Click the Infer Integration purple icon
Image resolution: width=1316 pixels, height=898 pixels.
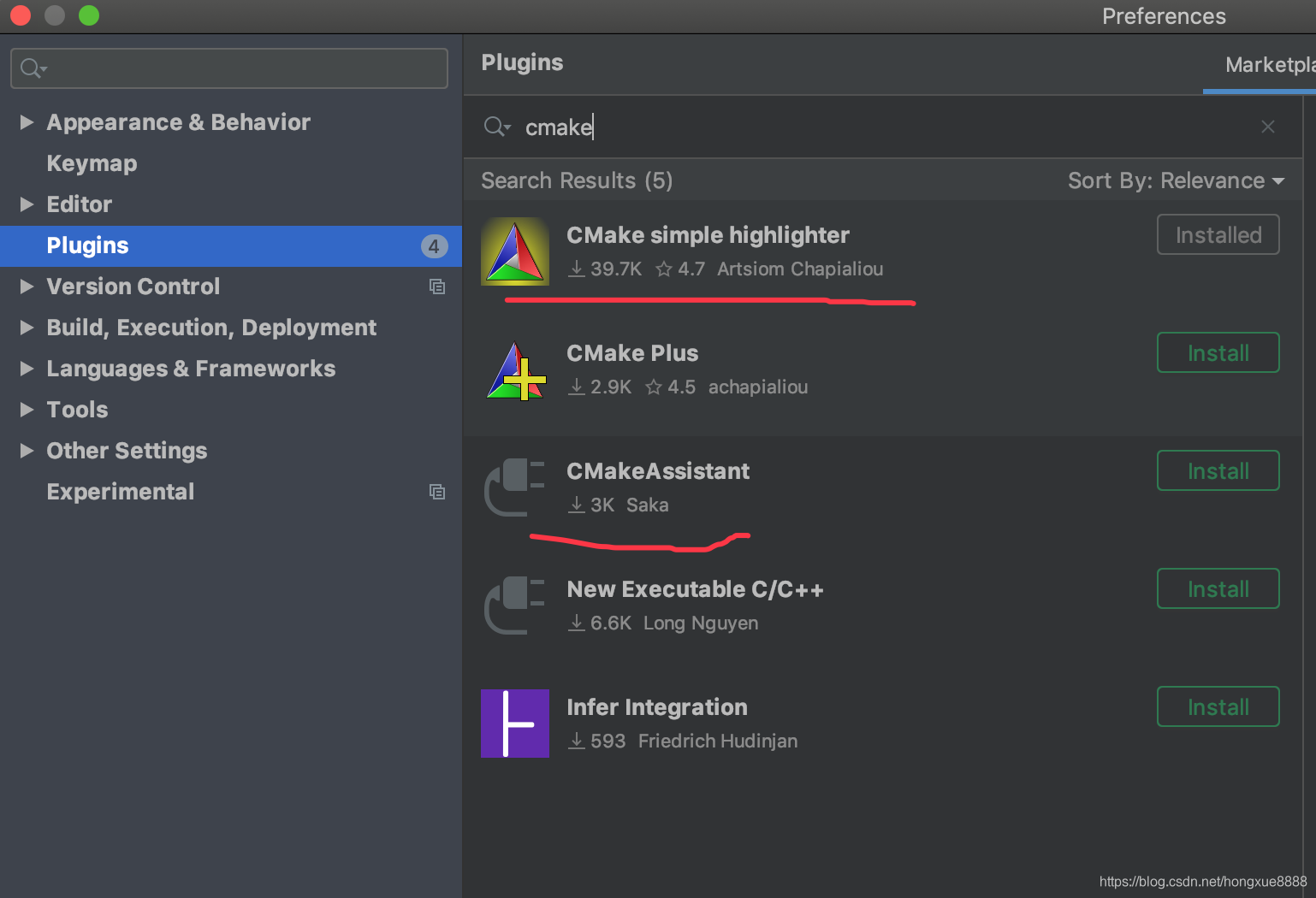tap(515, 724)
